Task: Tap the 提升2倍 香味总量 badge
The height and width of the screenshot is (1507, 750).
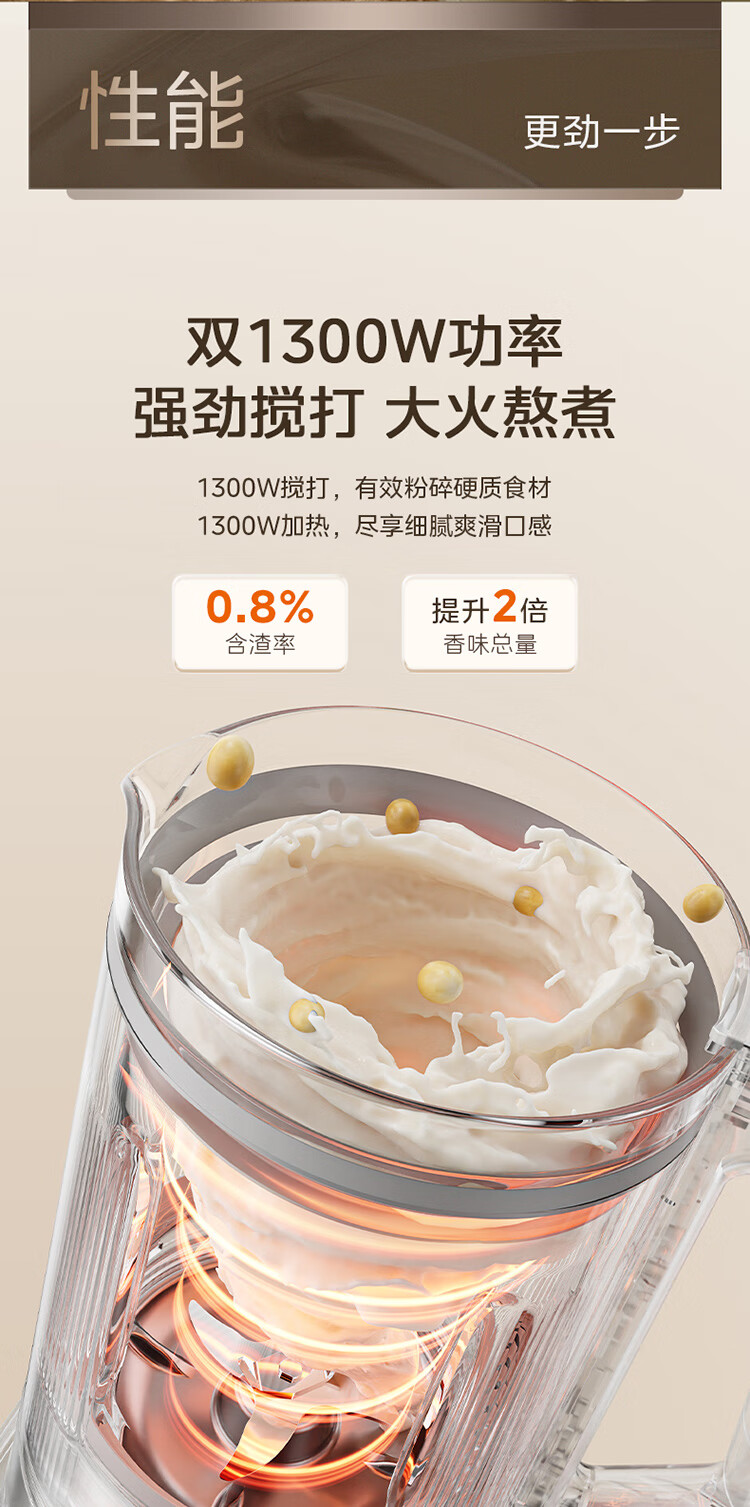Action: coord(490,622)
